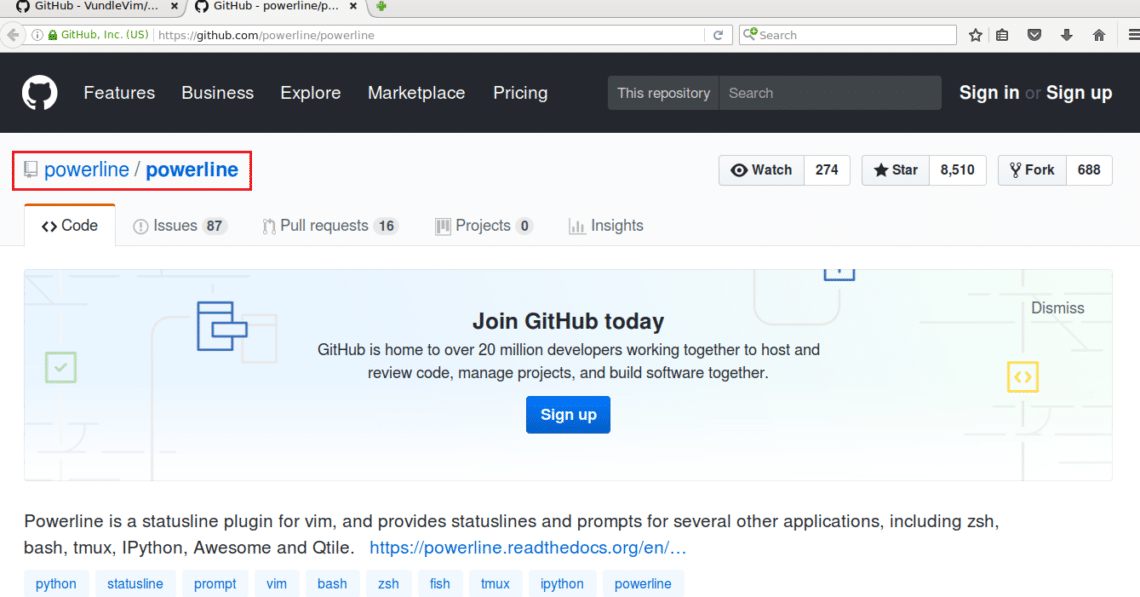The height and width of the screenshot is (597, 1140).
Task: Go back with browser back arrow
Action: coord(13,35)
